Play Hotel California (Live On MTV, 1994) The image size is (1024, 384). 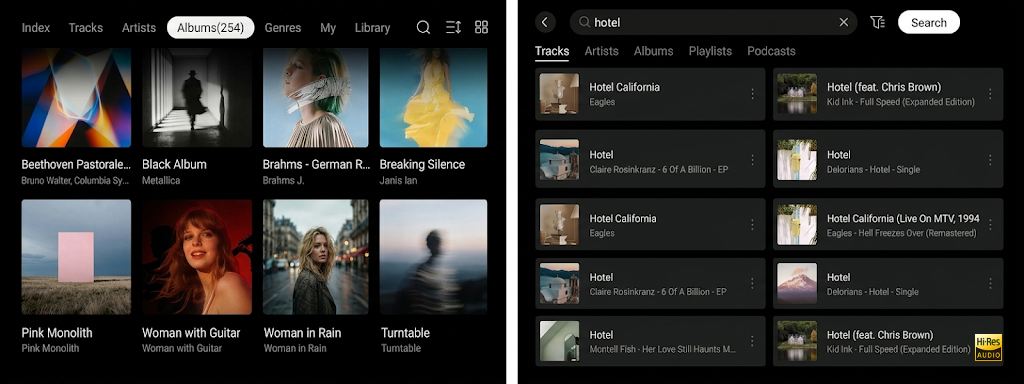888,225
